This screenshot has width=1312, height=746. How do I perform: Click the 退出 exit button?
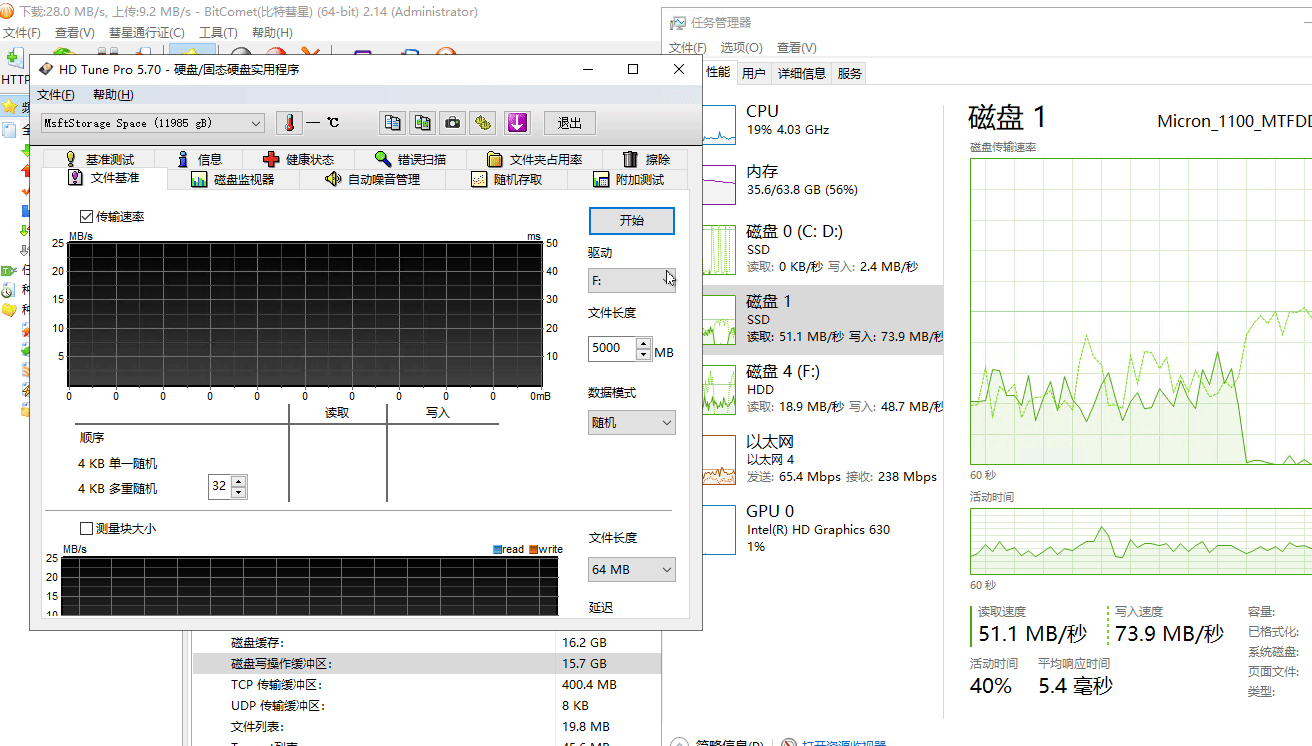570,123
